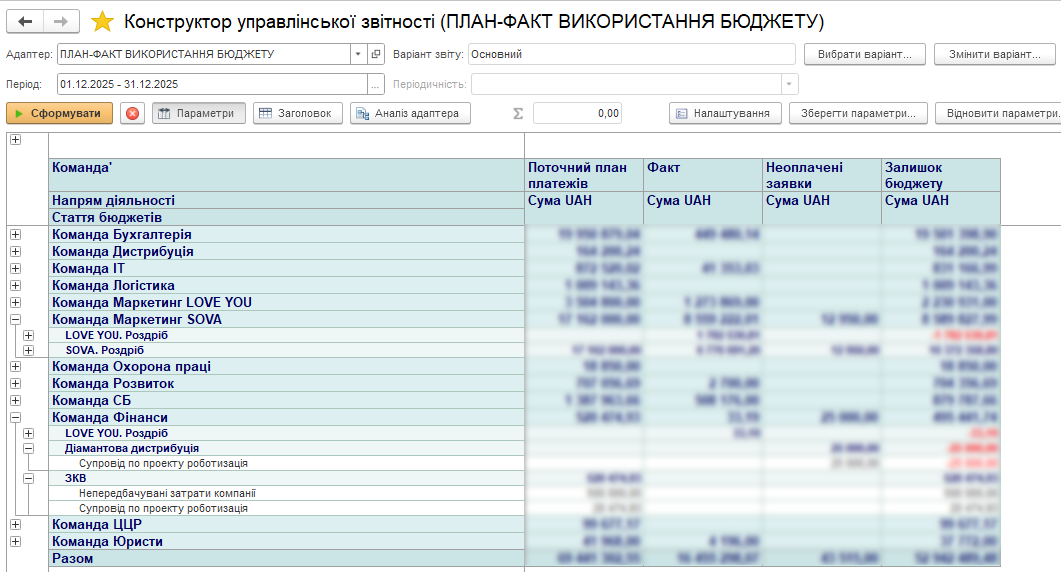Click the Варіант звіту field
This screenshot has height=572, width=1061.
click(x=631, y=54)
